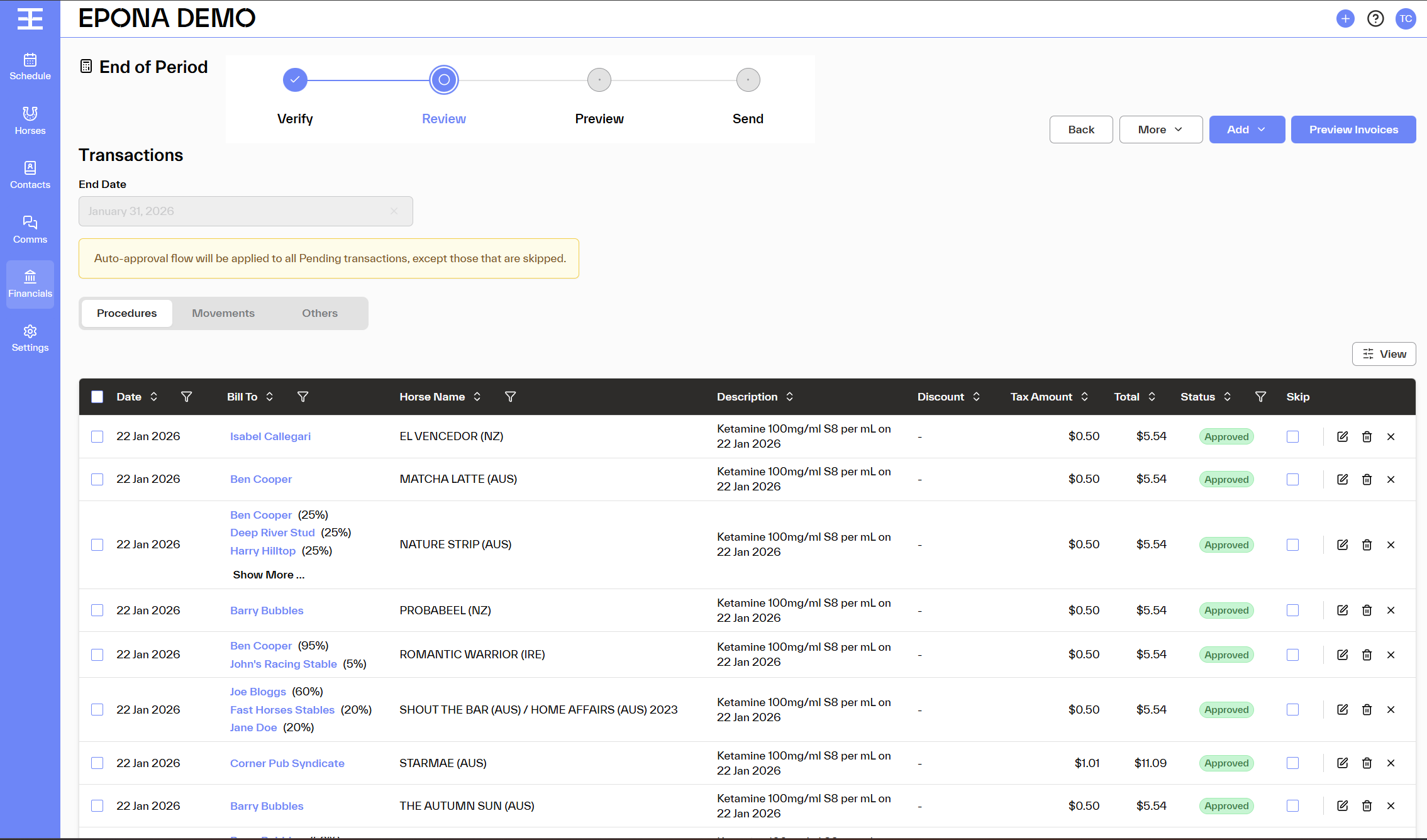Expand Show More for NATURE STRIP billing
Screen dimensions: 1427x840
[269, 575]
